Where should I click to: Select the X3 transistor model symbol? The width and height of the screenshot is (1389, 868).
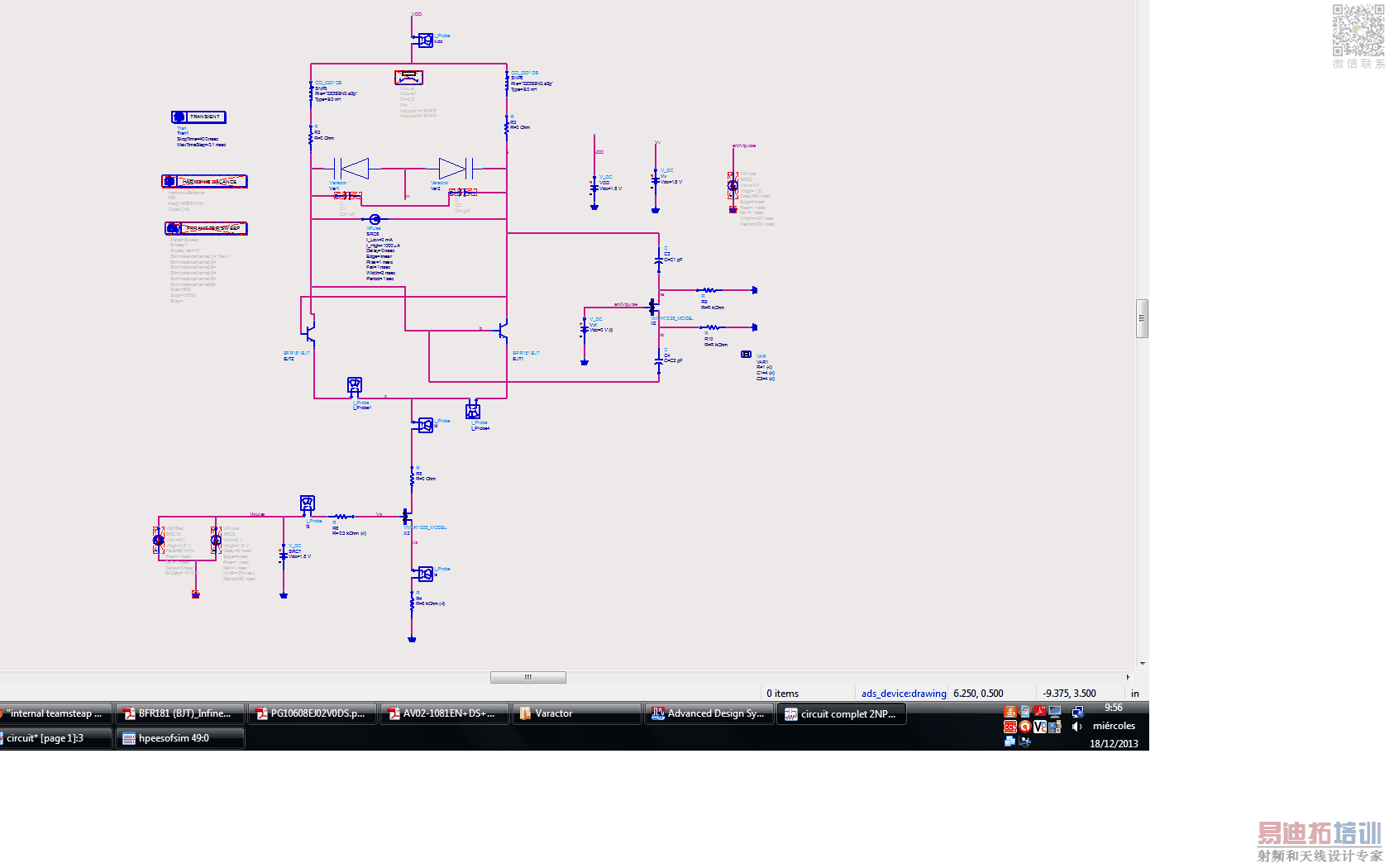[x=406, y=517]
